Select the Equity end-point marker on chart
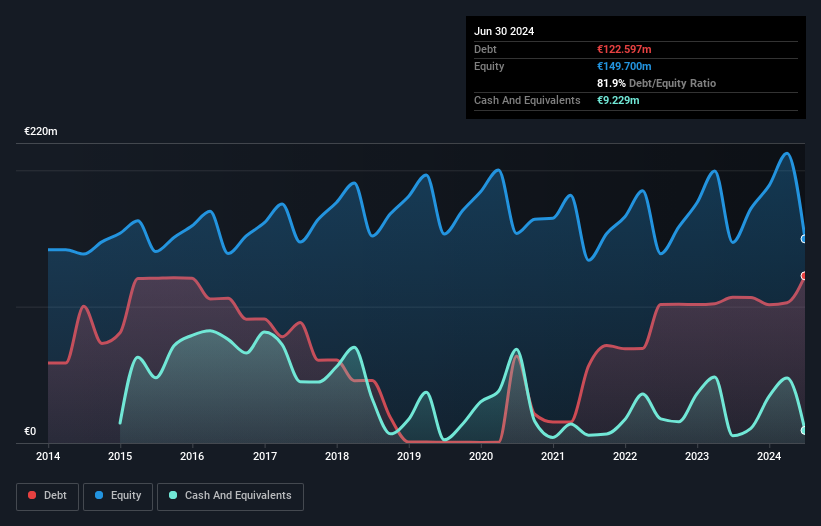 coord(804,239)
